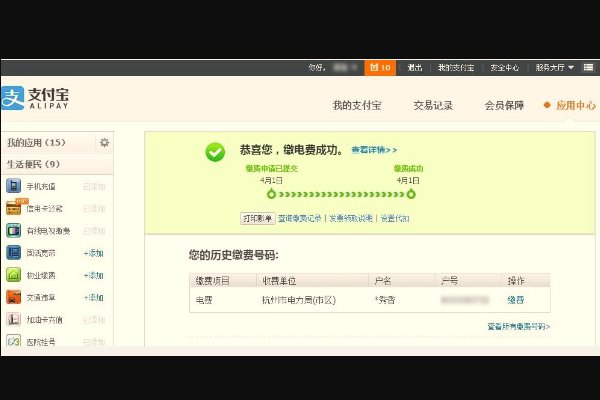Image resolution: width=600 pixels, height=400 pixels.
Task: Select the 固话宽带 label
Action: [41, 253]
